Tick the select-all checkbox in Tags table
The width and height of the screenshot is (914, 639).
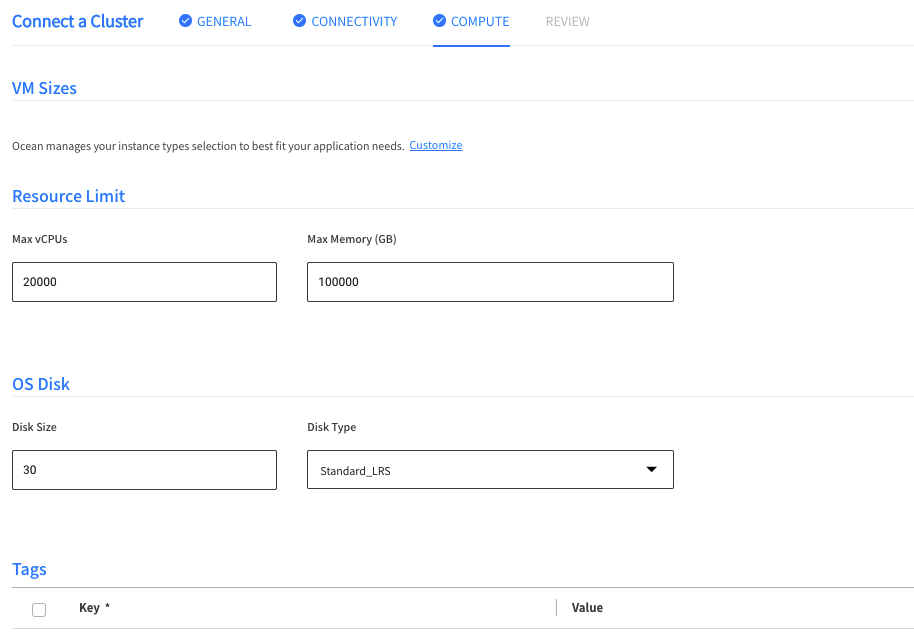tap(39, 609)
